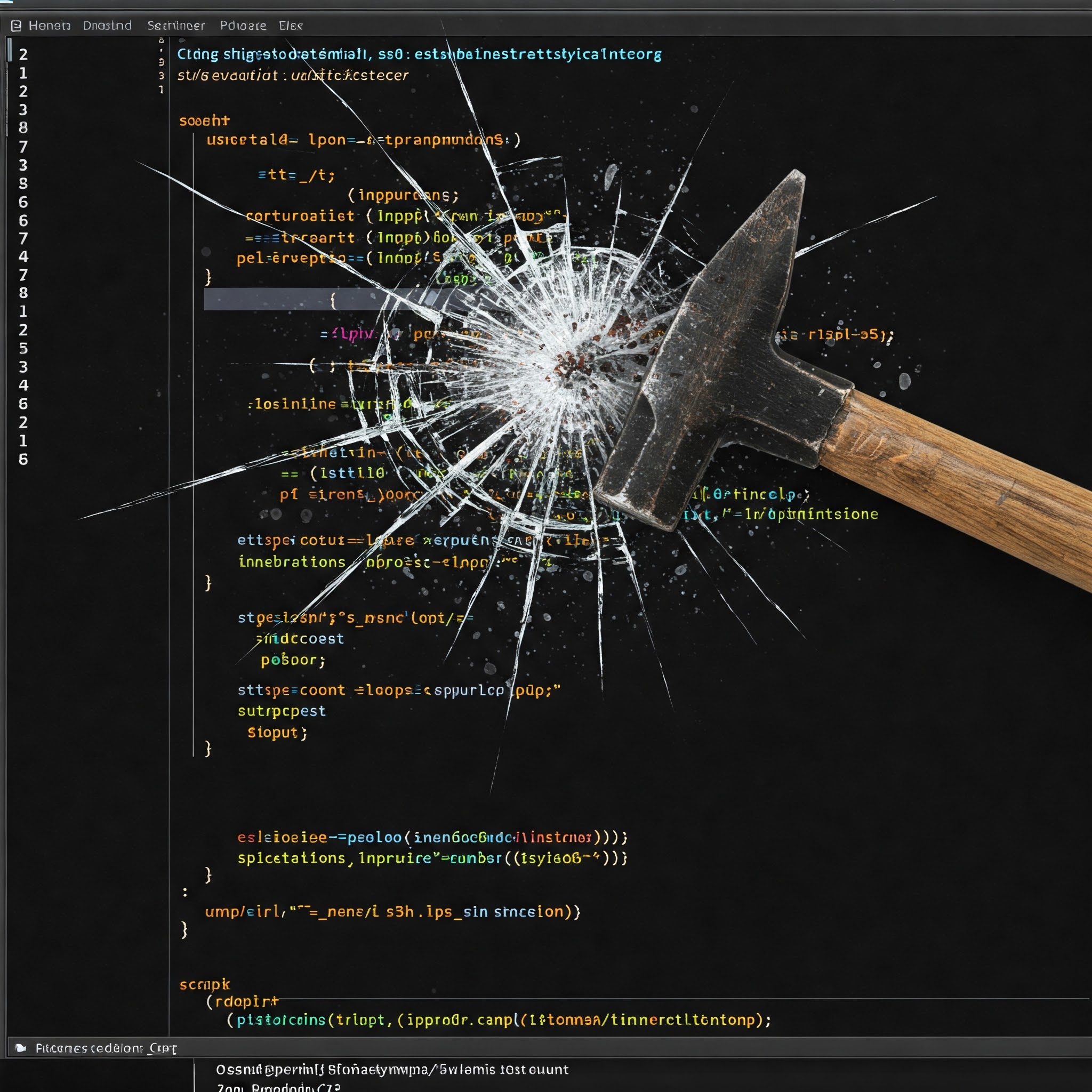Screen dimensions: 1092x1092
Task: Click the italic 'stu/s evaatiat' line
Action: click(x=292, y=75)
